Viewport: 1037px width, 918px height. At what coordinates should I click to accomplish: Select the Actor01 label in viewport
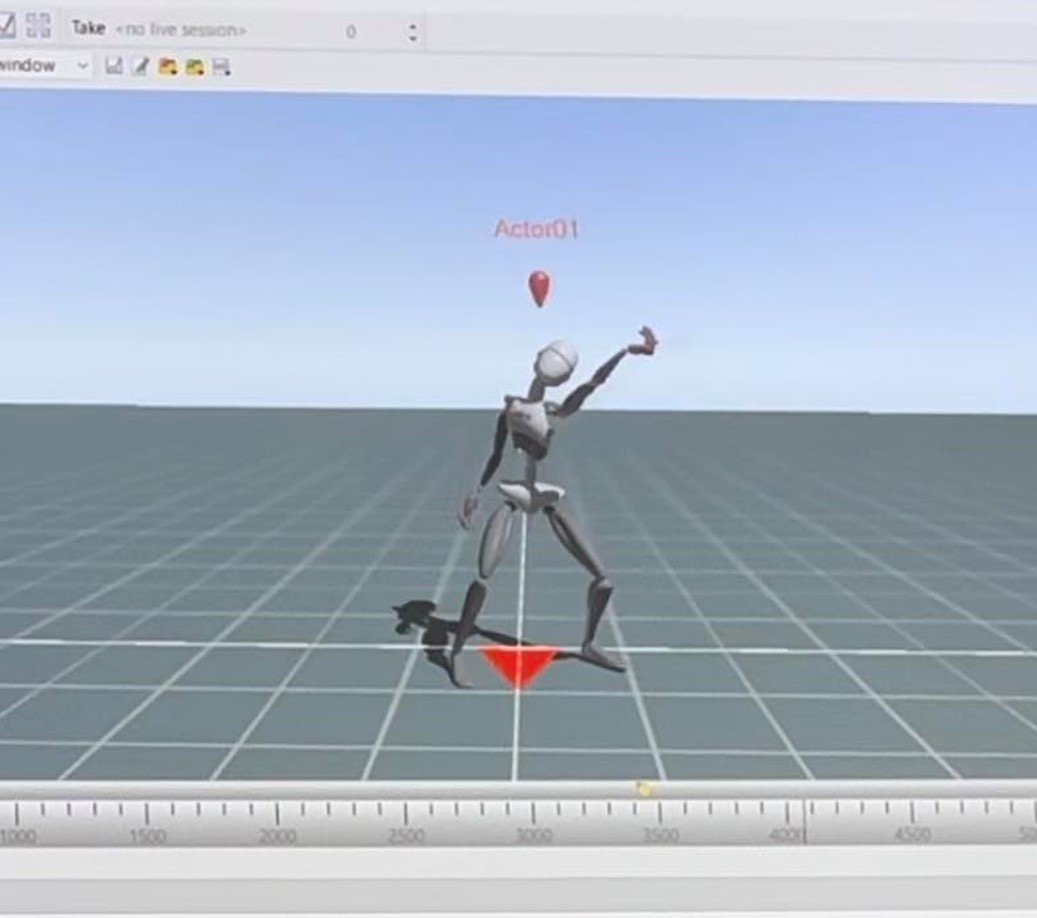coord(537,229)
